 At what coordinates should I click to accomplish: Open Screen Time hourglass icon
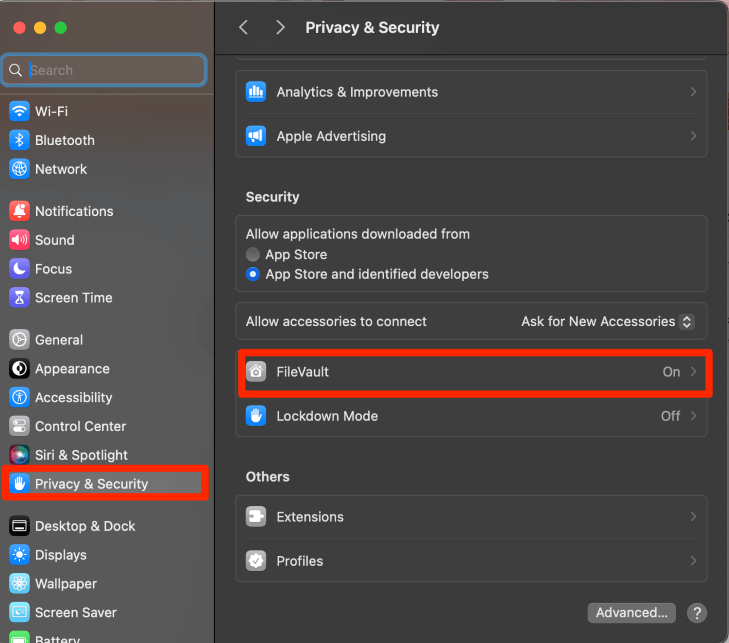[x=19, y=298]
